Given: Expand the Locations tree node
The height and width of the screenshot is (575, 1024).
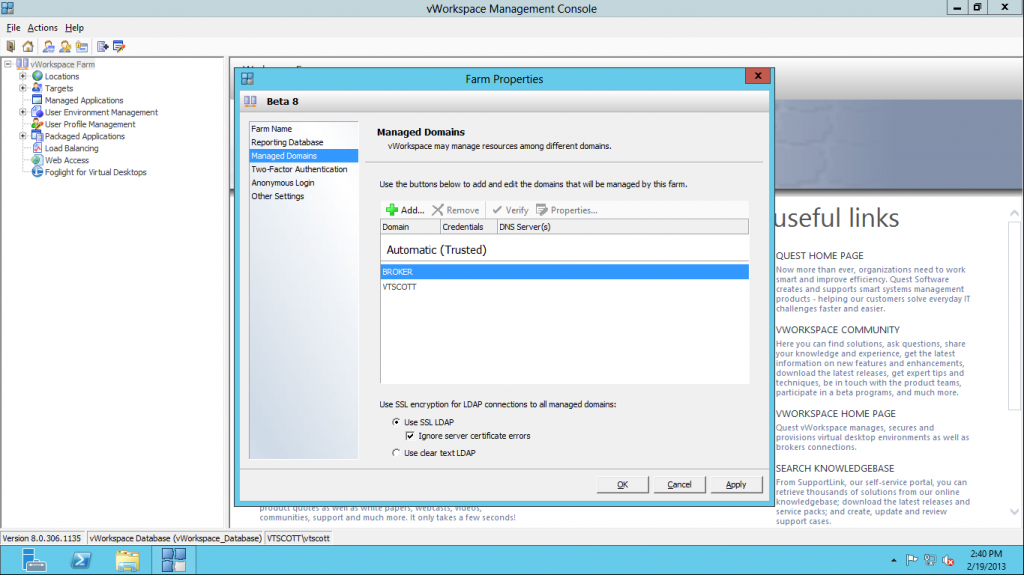Looking at the screenshot, I should tap(23, 76).
